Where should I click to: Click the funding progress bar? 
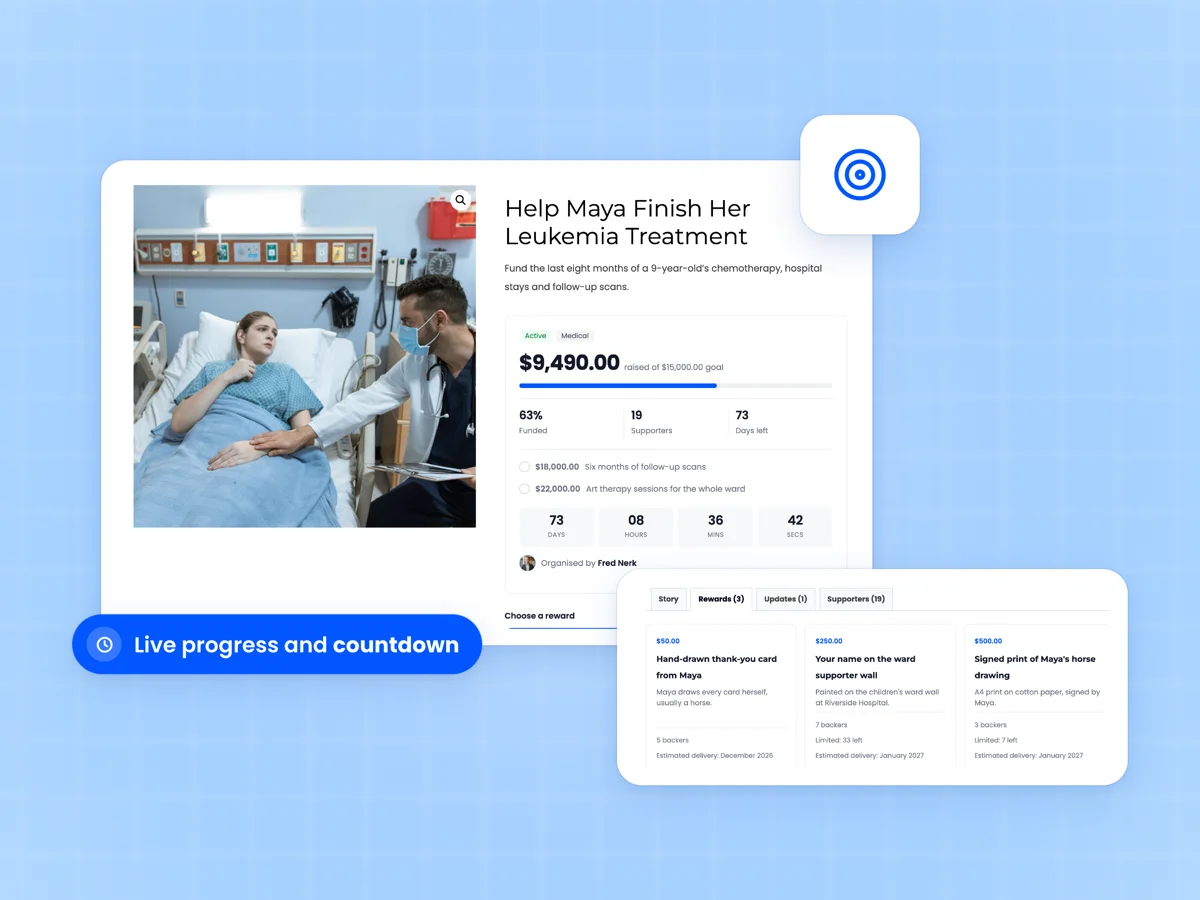[675, 385]
